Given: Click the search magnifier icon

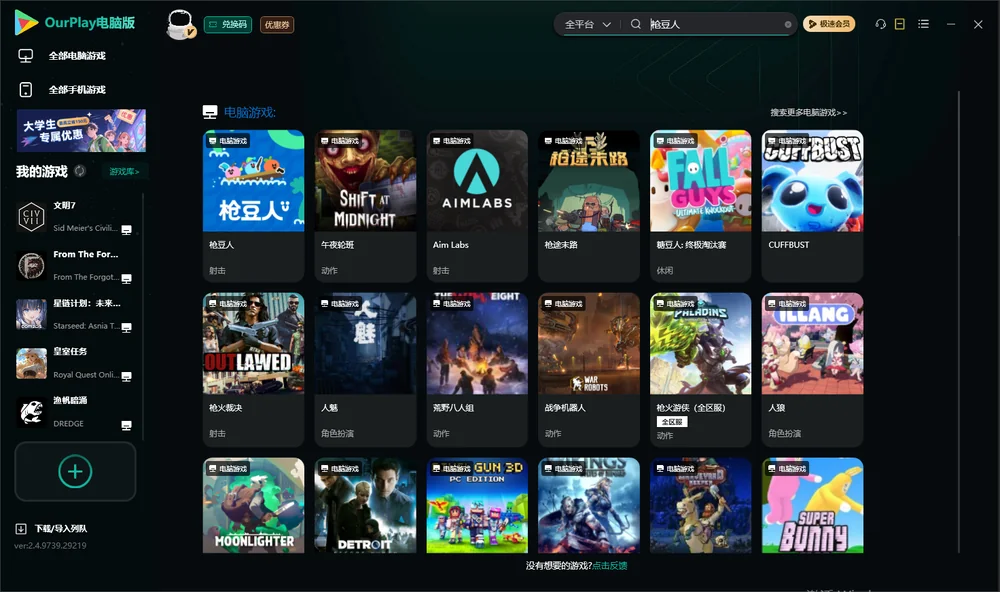Looking at the screenshot, I should (636, 24).
